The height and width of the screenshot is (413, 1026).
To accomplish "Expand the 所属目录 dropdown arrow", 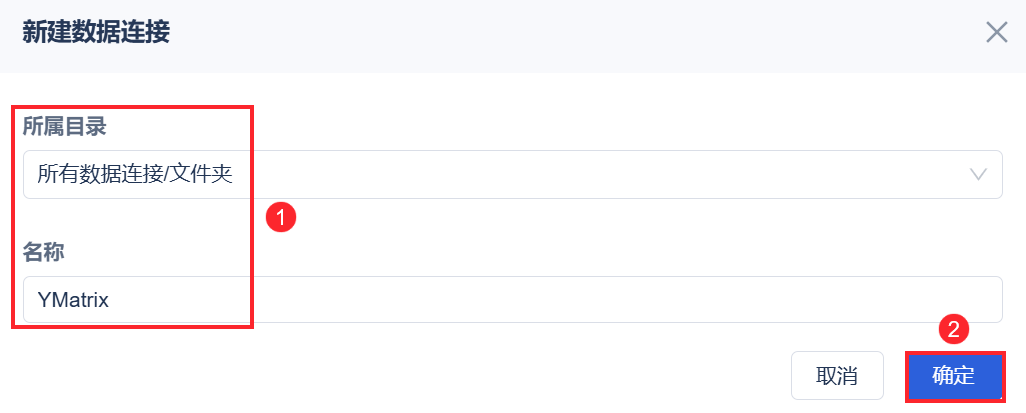I will click(979, 175).
